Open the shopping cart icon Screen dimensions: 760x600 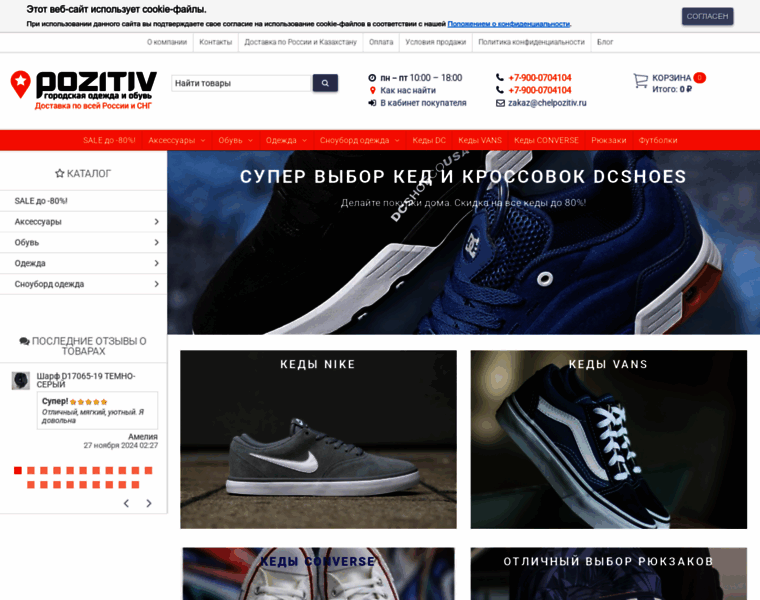pos(640,80)
